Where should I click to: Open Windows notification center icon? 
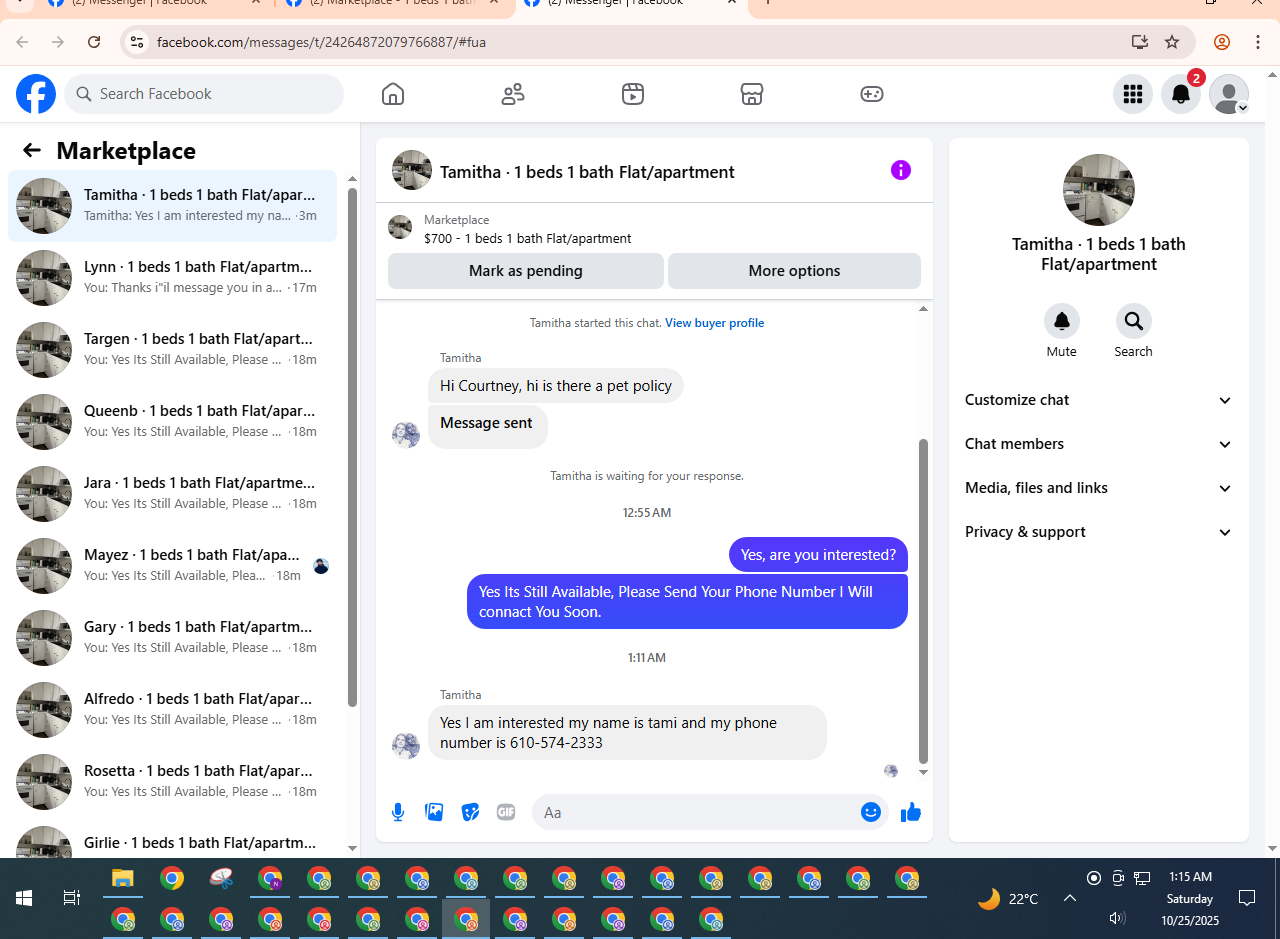click(x=1247, y=898)
